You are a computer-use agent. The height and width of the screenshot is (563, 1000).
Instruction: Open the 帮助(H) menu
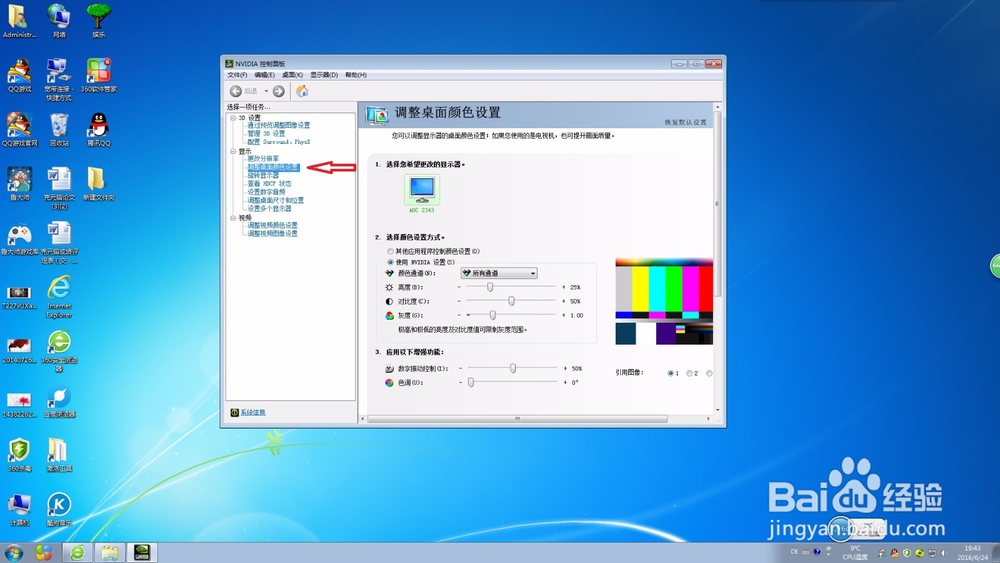(356, 75)
